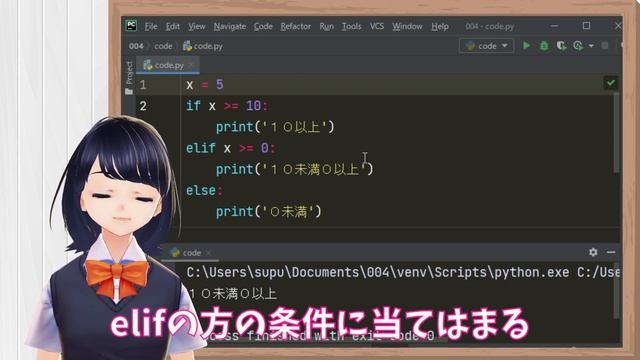Screen dimensions: 640x360
Task: Open the Window menu
Action: 407,27
